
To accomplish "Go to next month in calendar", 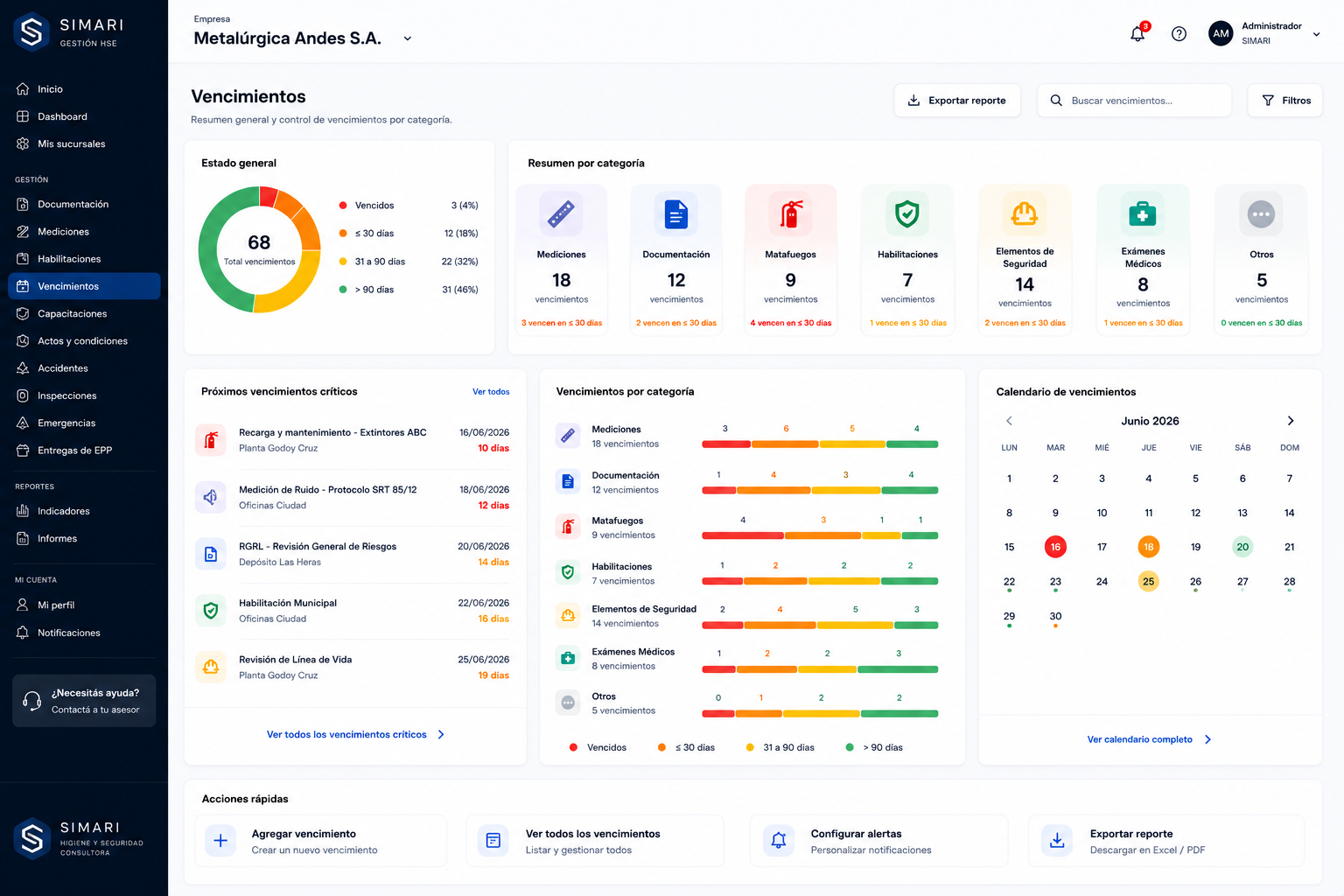I will pos(1291,421).
